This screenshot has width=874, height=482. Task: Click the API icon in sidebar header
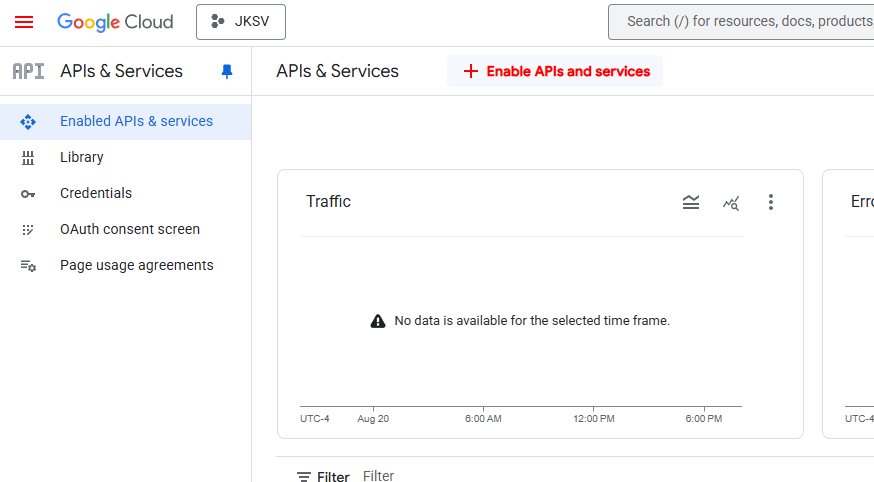pyautogui.click(x=28, y=71)
